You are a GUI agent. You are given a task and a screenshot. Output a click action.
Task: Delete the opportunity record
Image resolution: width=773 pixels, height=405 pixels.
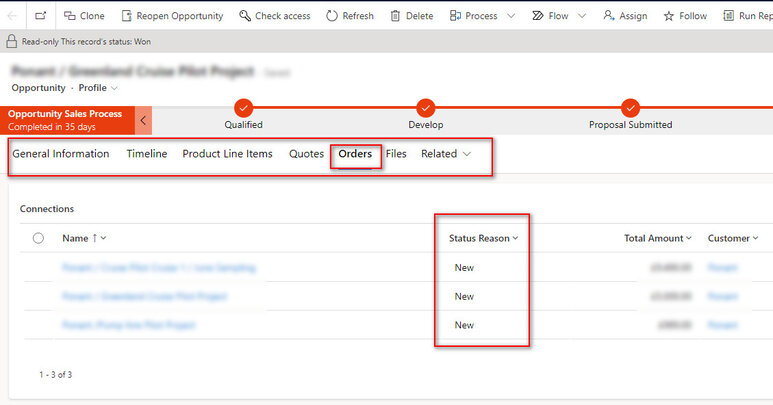click(x=412, y=16)
